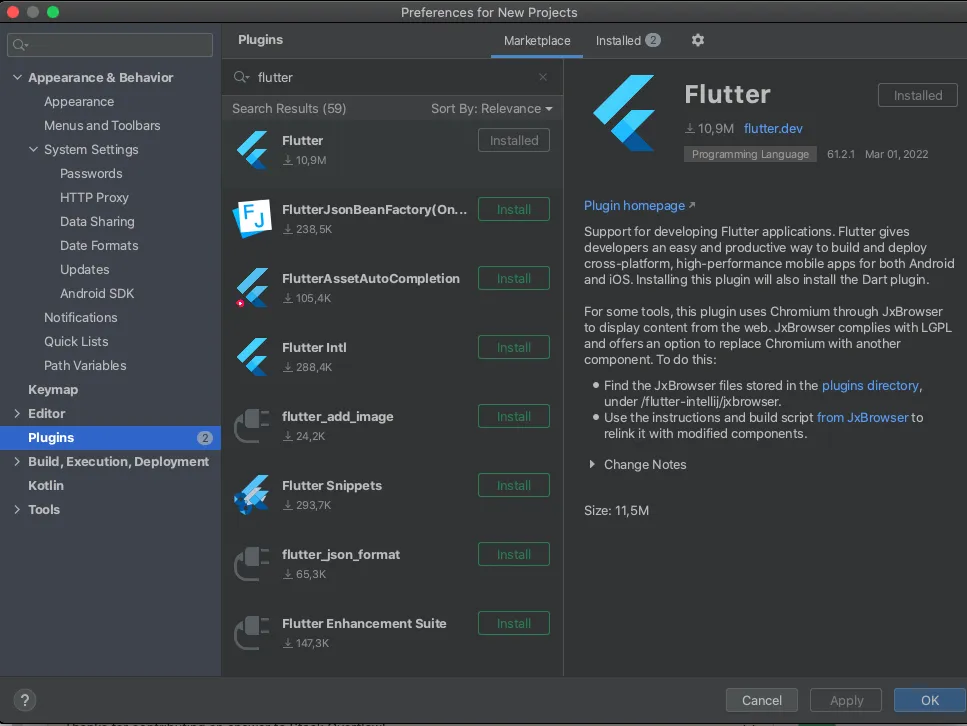The width and height of the screenshot is (967, 726).
Task: Expand Change Notes disclosure triangle
Action: pos(592,464)
